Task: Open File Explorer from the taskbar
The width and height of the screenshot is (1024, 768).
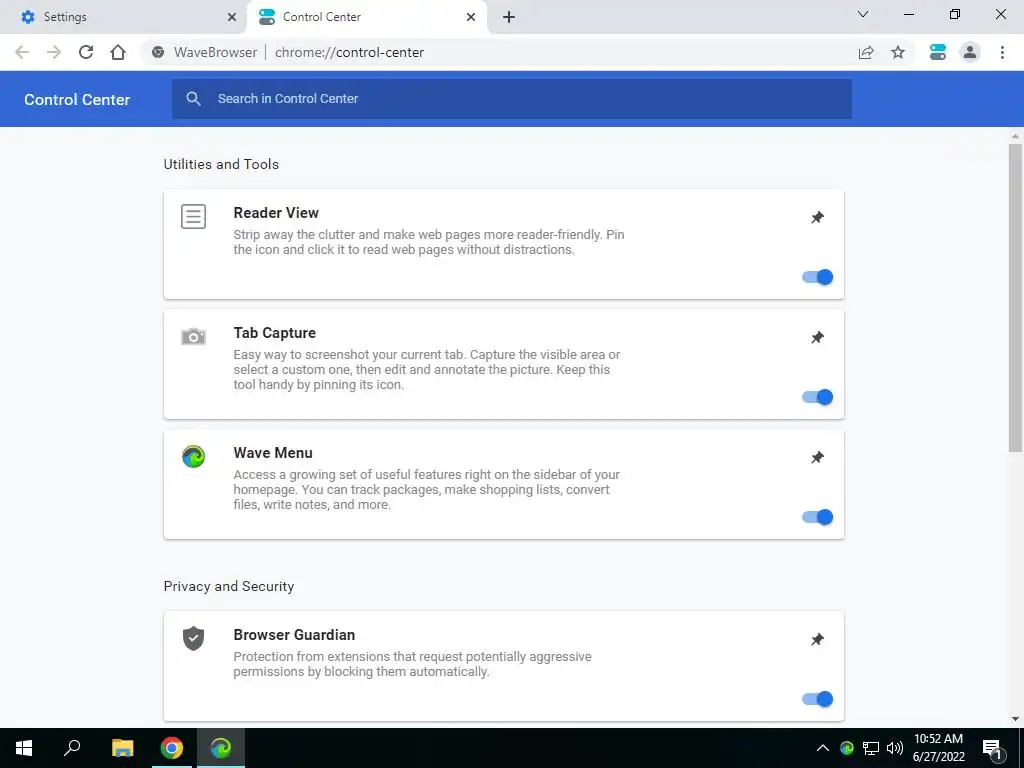Action: (122, 748)
